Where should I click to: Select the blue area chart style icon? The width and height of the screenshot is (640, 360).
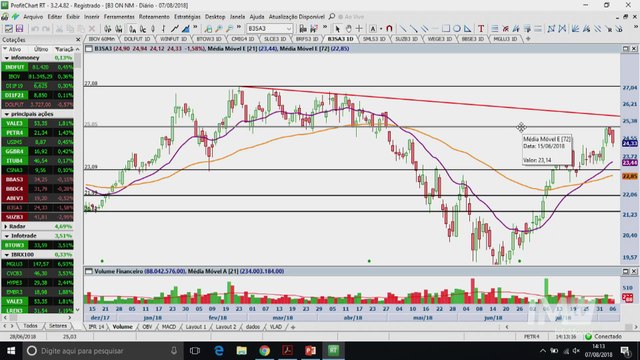pyautogui.click(x=186, y=29)
